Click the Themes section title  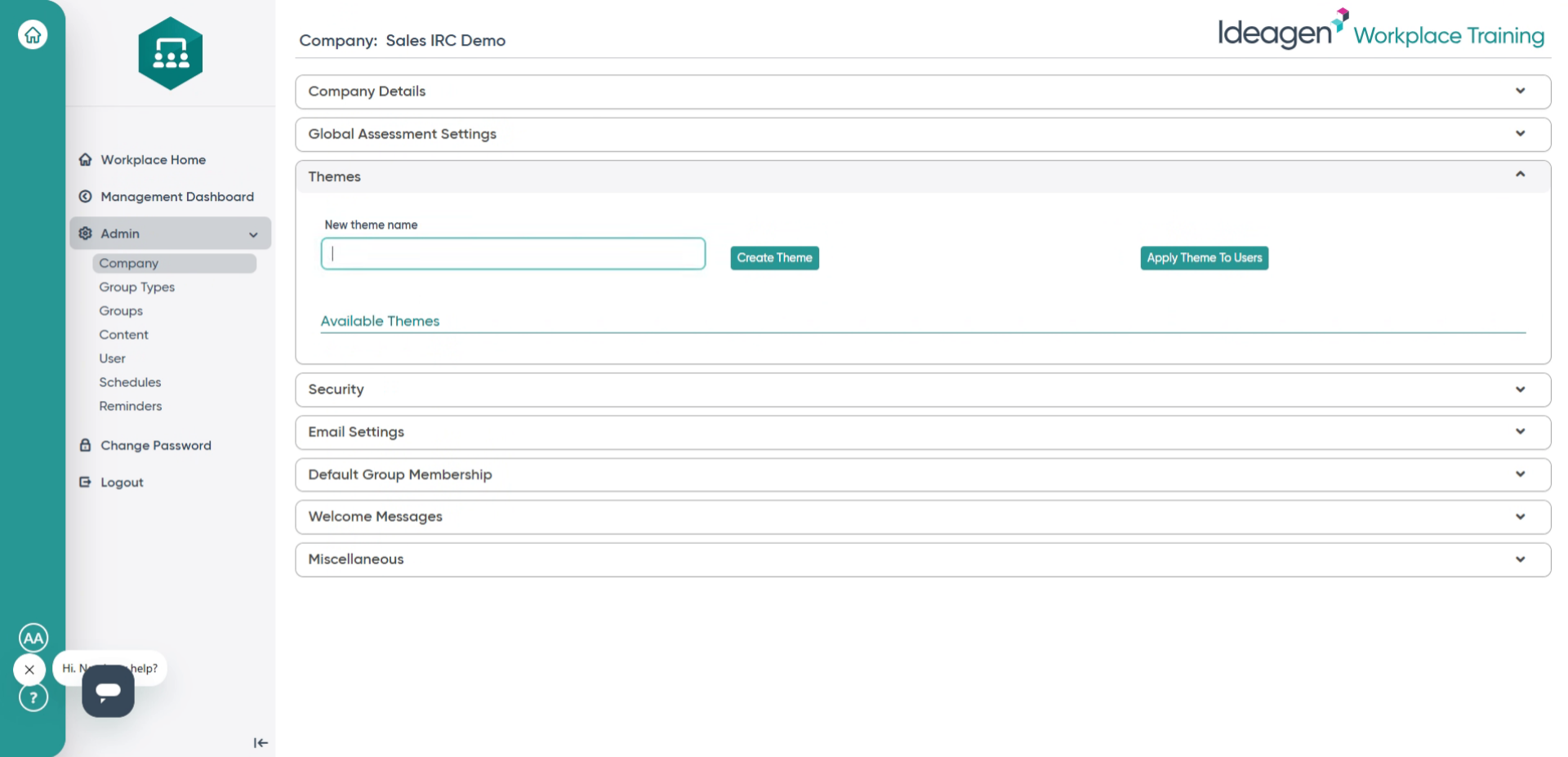334,176
